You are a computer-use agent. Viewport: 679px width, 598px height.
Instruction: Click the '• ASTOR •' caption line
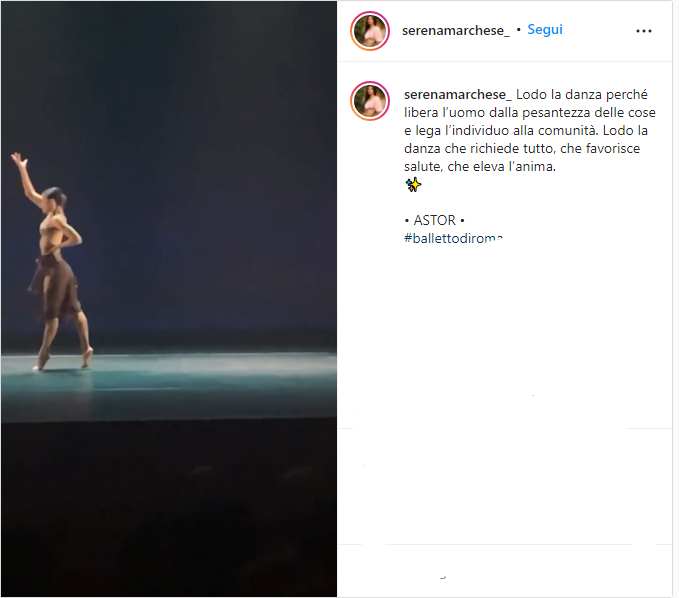(434, 220)
